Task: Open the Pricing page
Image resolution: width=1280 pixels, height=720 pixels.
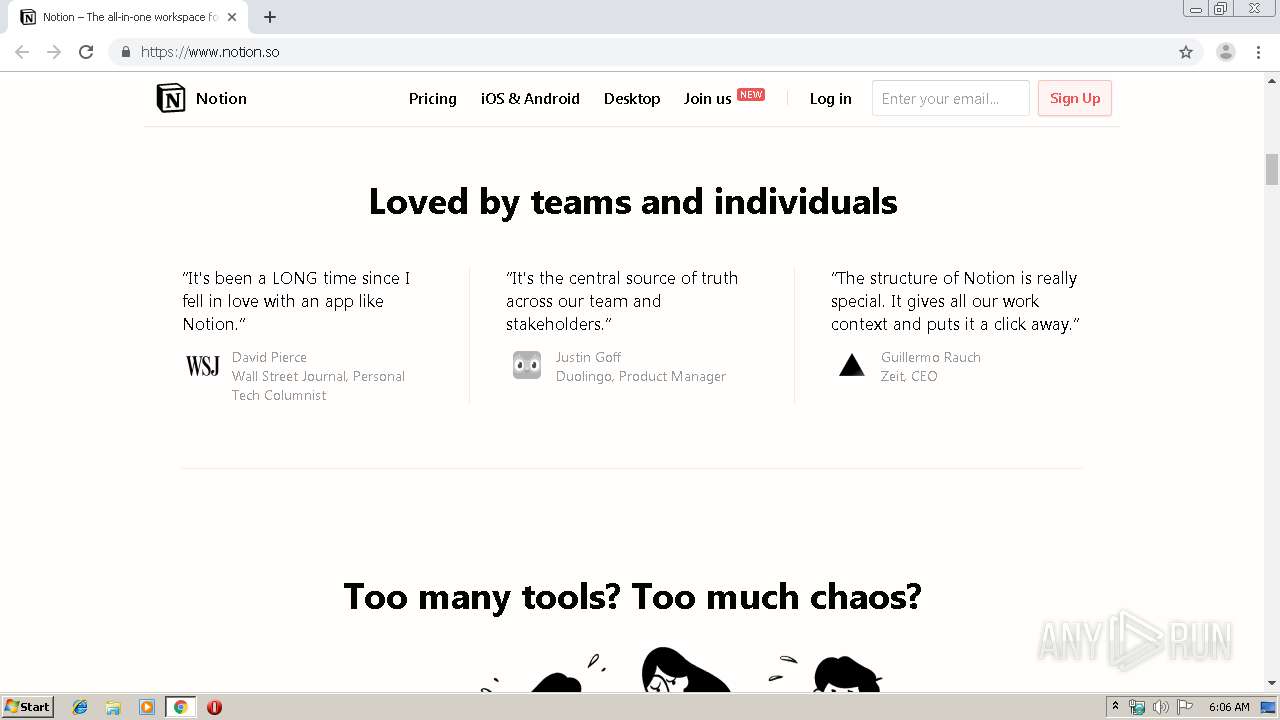Action: pos(433,98)
